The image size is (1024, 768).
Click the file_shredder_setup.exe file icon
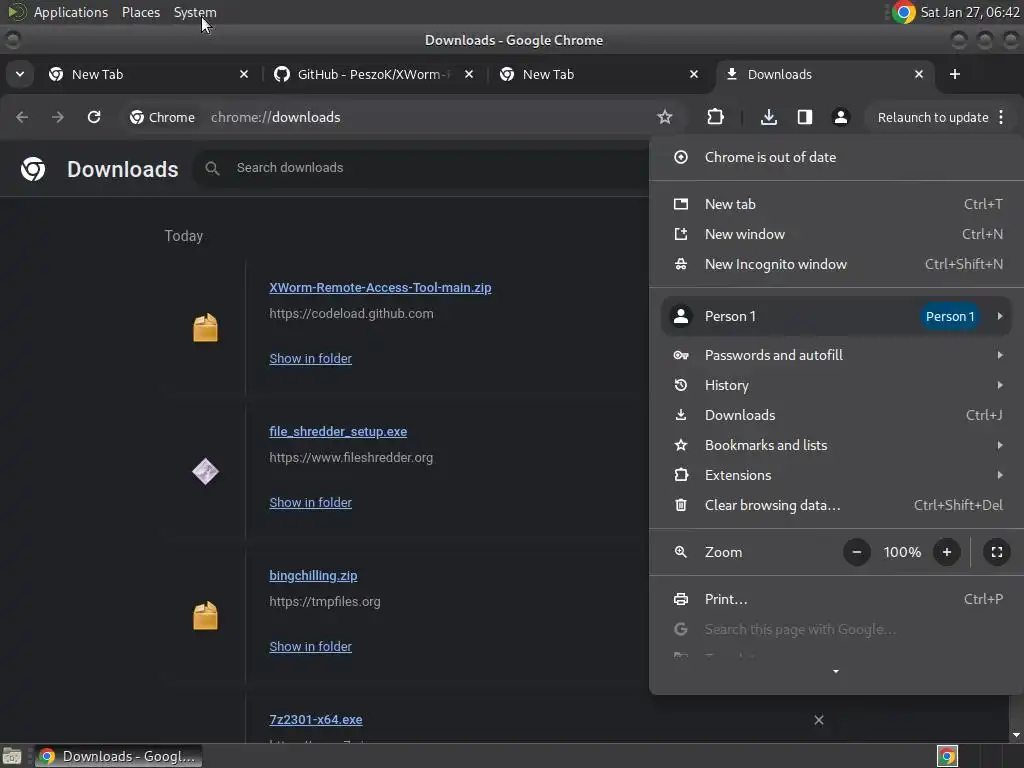click(205, 472)
